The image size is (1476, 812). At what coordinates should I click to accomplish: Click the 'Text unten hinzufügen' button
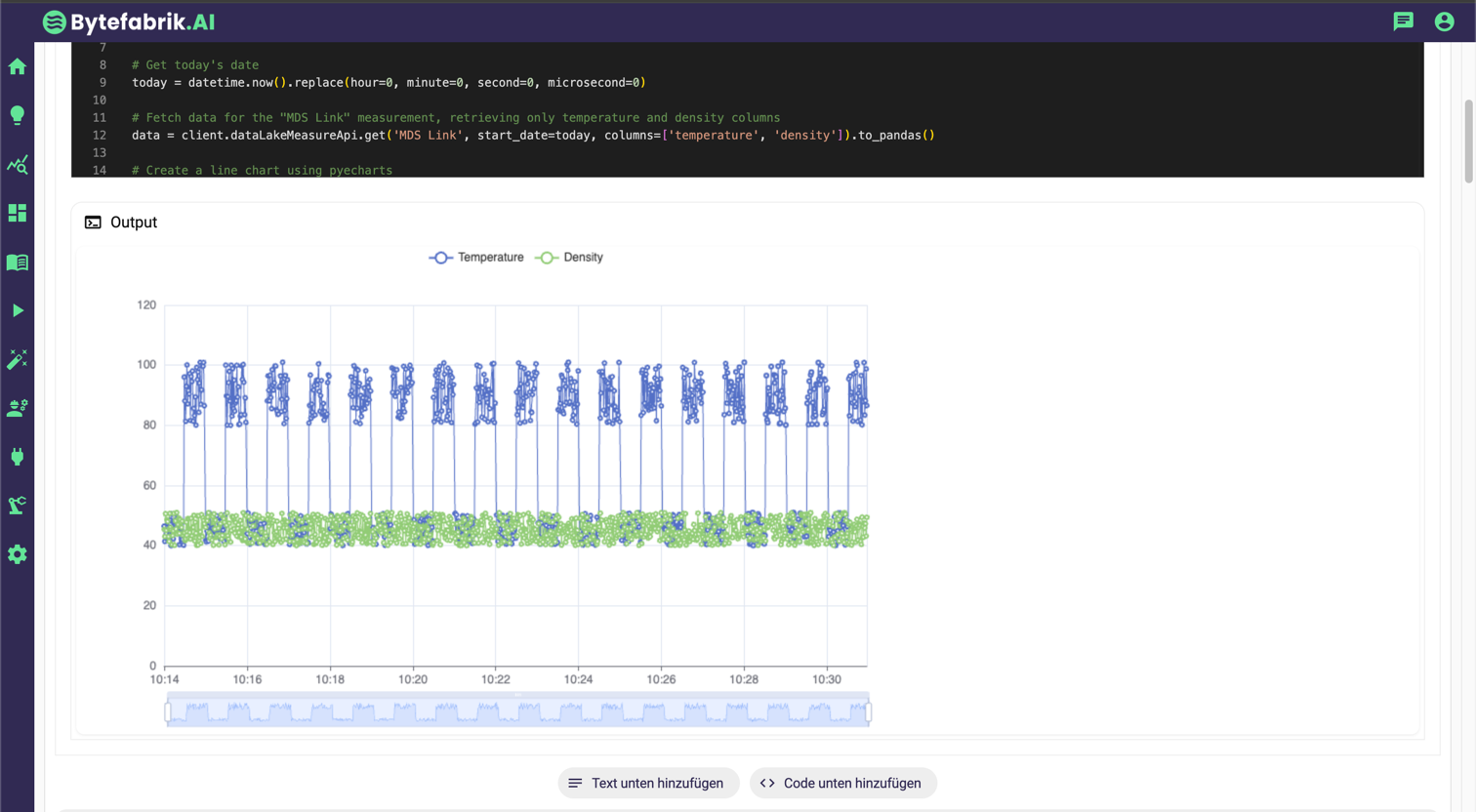[x=648, y=783]
